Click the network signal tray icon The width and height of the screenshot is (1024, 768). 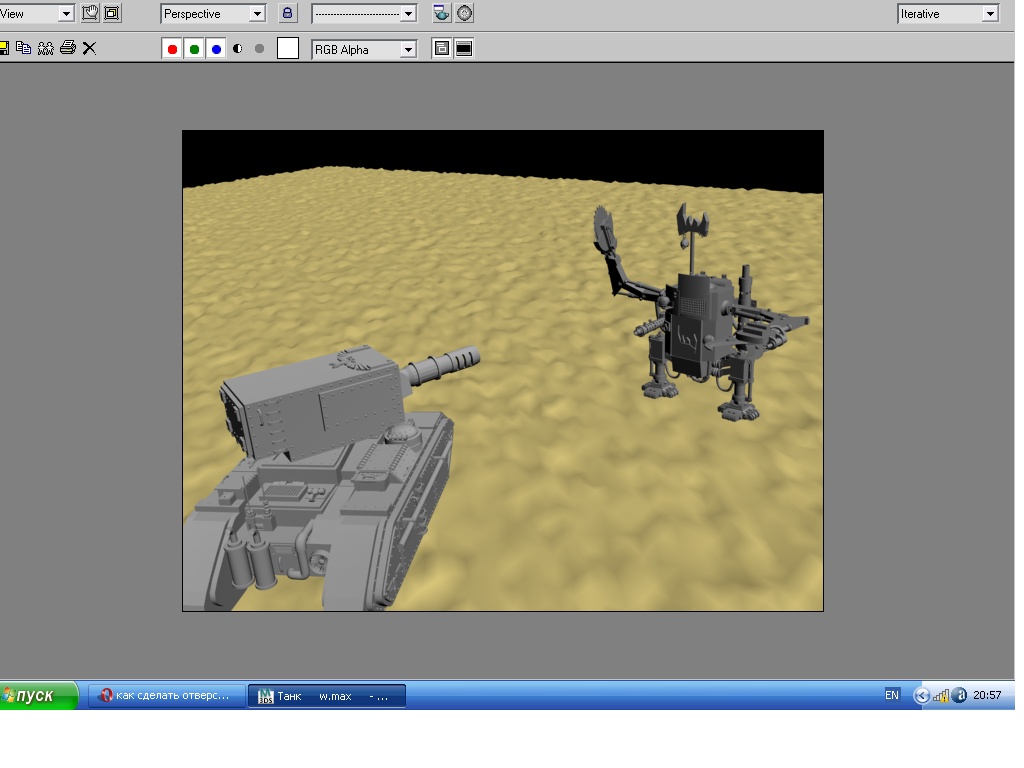click(940, 696)
